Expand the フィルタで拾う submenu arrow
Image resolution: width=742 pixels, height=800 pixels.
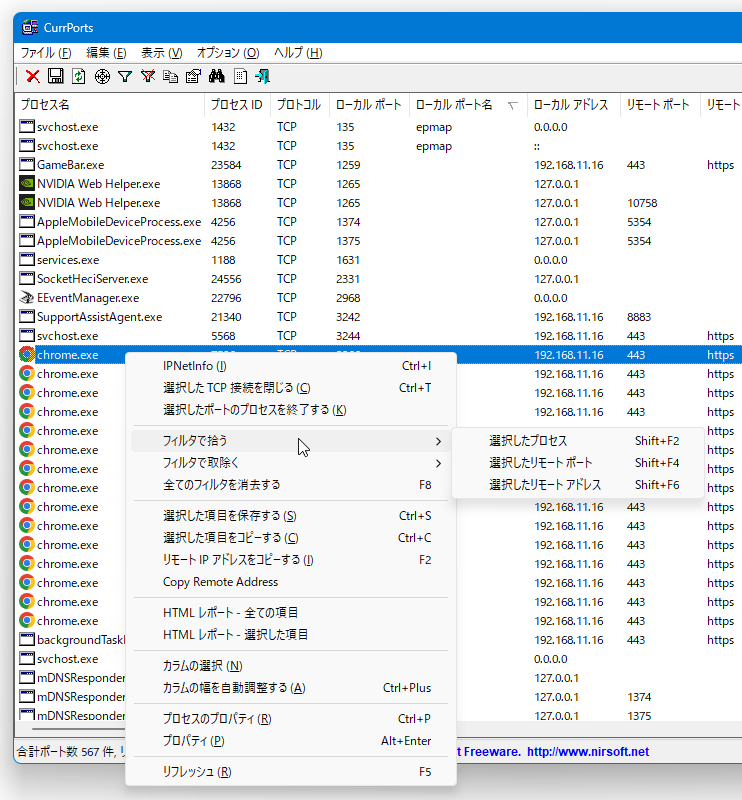point(438,441)
